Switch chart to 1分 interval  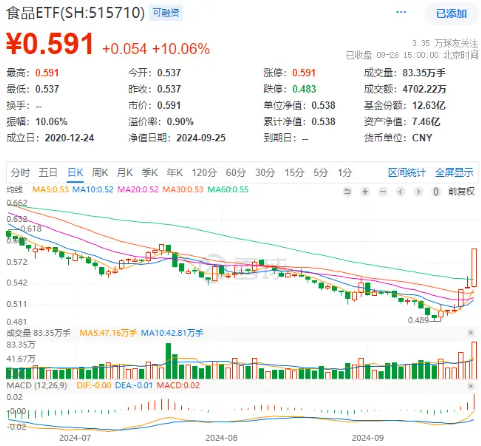pos(345,172)
